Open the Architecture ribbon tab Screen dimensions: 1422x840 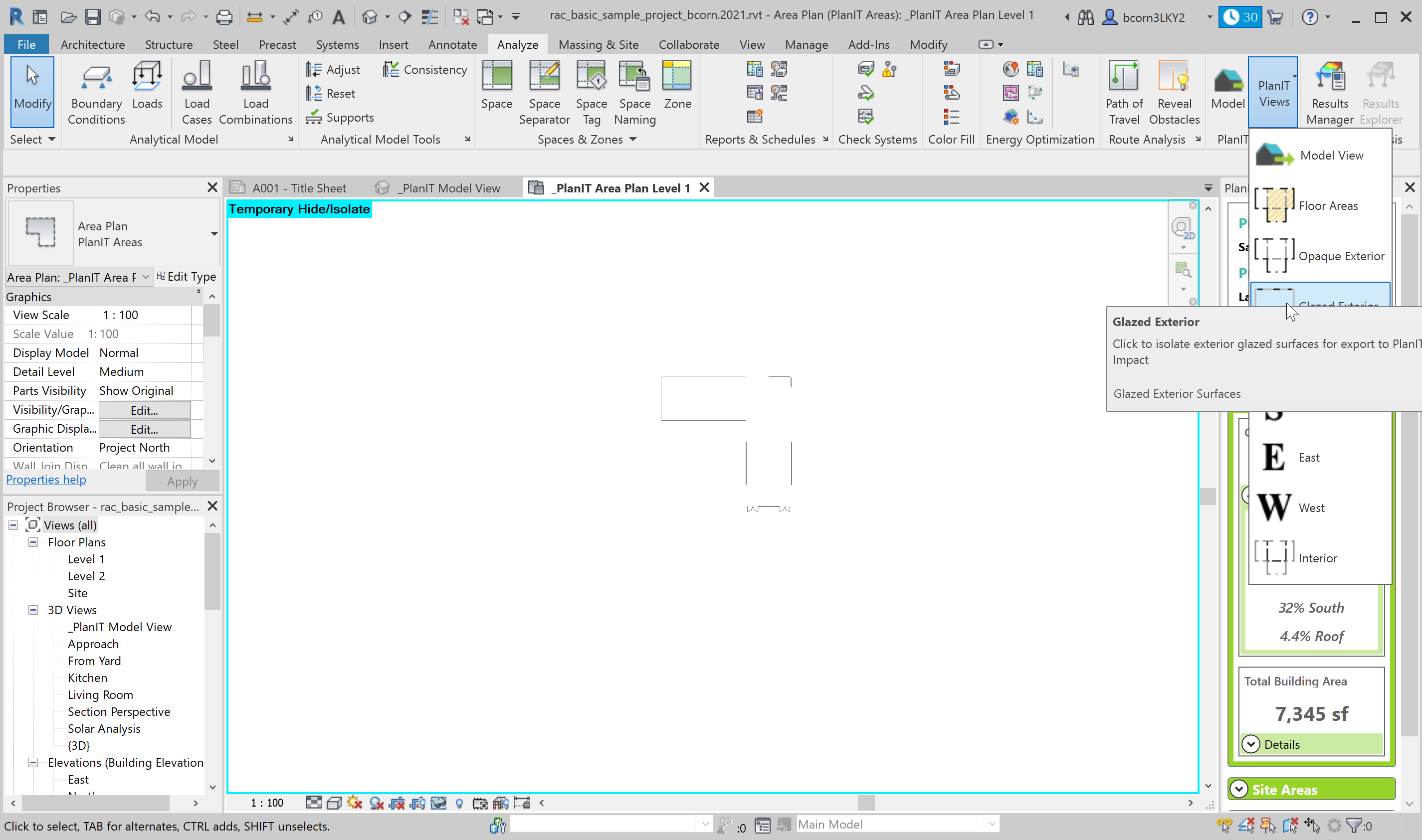(x=92, y=44)
